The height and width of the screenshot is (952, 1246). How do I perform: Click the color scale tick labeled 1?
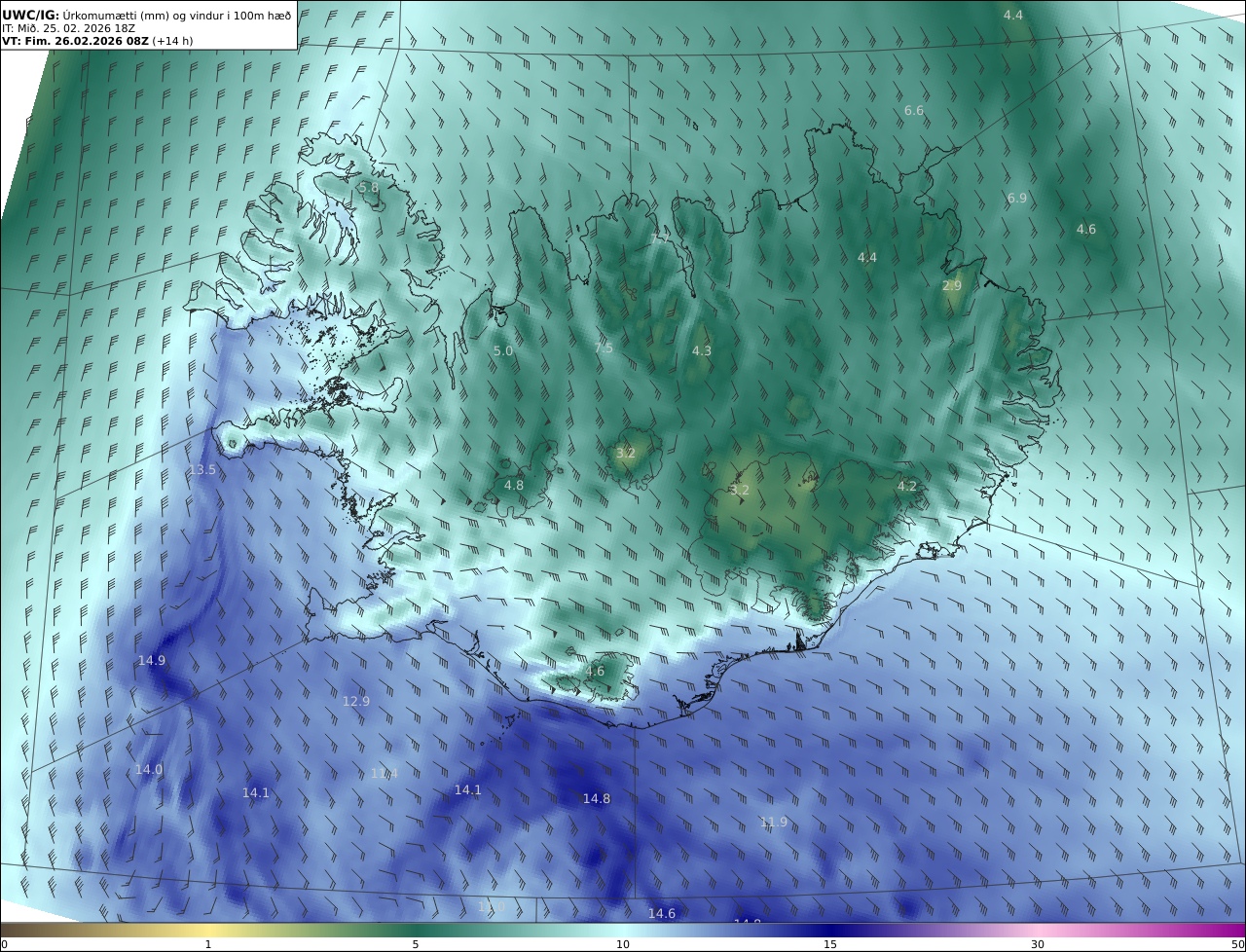point(208,944)
